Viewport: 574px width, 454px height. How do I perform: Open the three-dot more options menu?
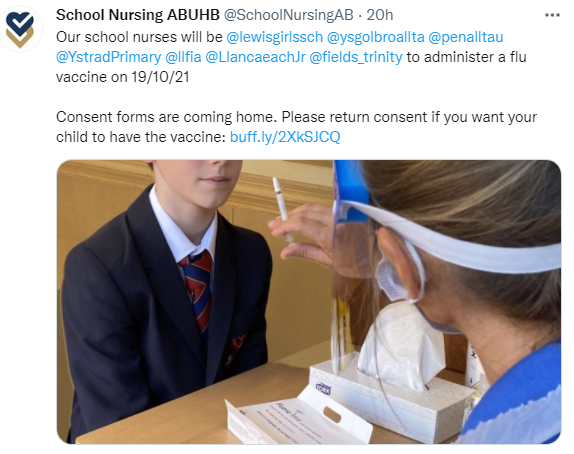coord(552,15)
